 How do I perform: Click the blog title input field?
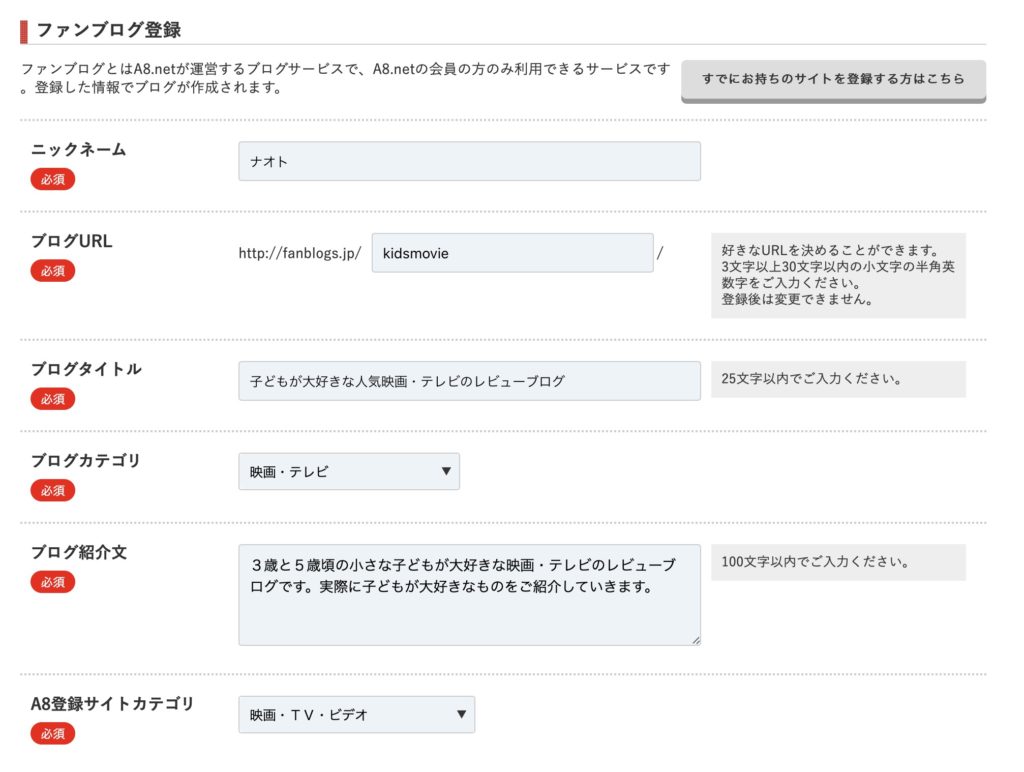tap(469, 381)
